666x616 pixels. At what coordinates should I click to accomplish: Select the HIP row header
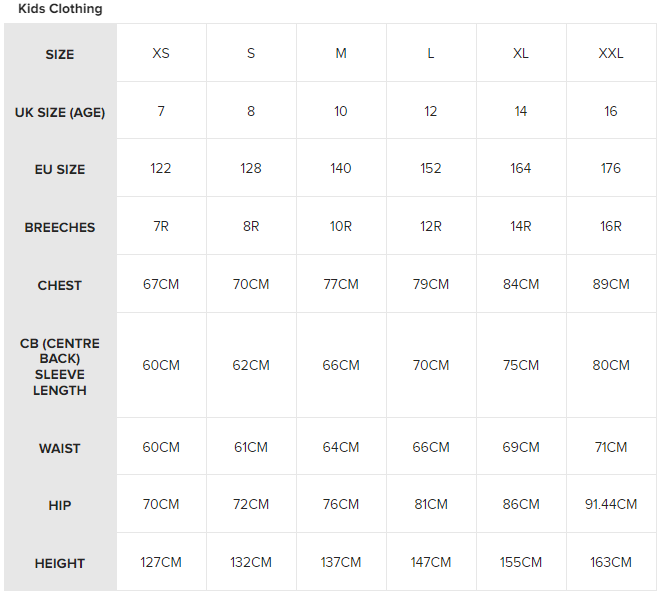(60, 506)
